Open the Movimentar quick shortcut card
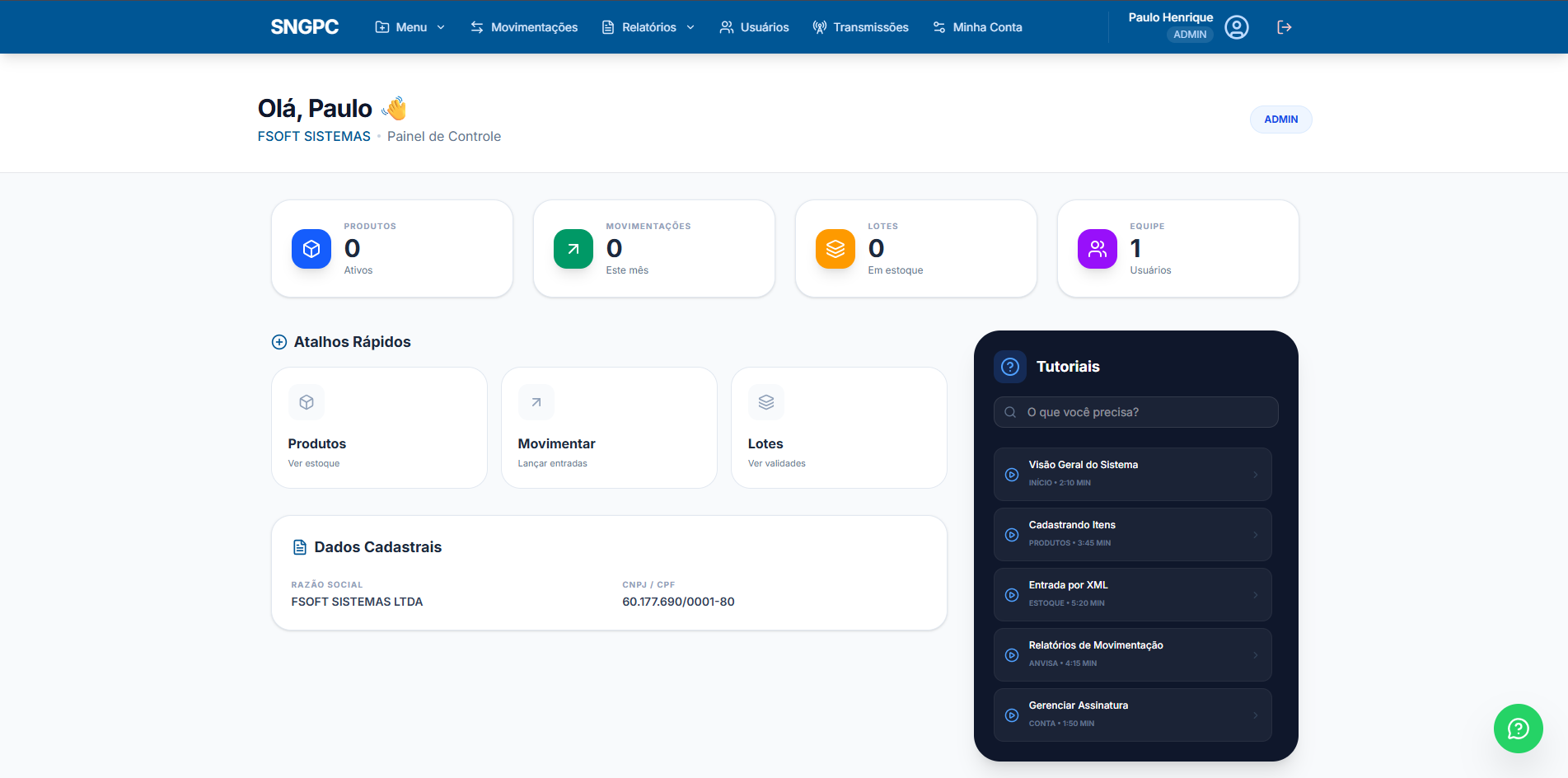The height and width of the screenshot is (778, 1568). coord(609,428)
